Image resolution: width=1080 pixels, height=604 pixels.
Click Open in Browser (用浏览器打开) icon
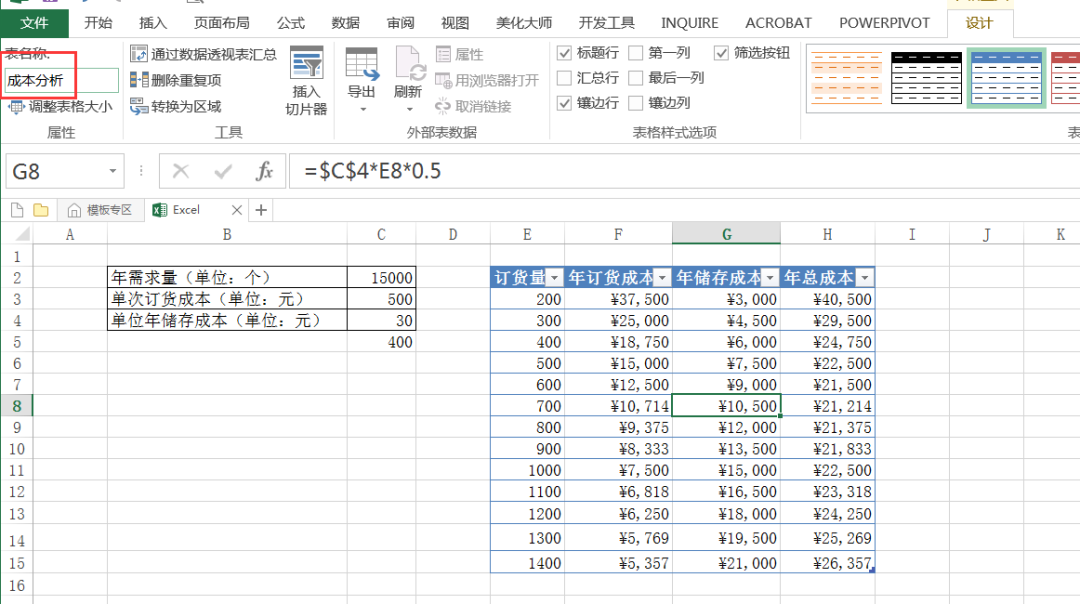tap(444, 81)
